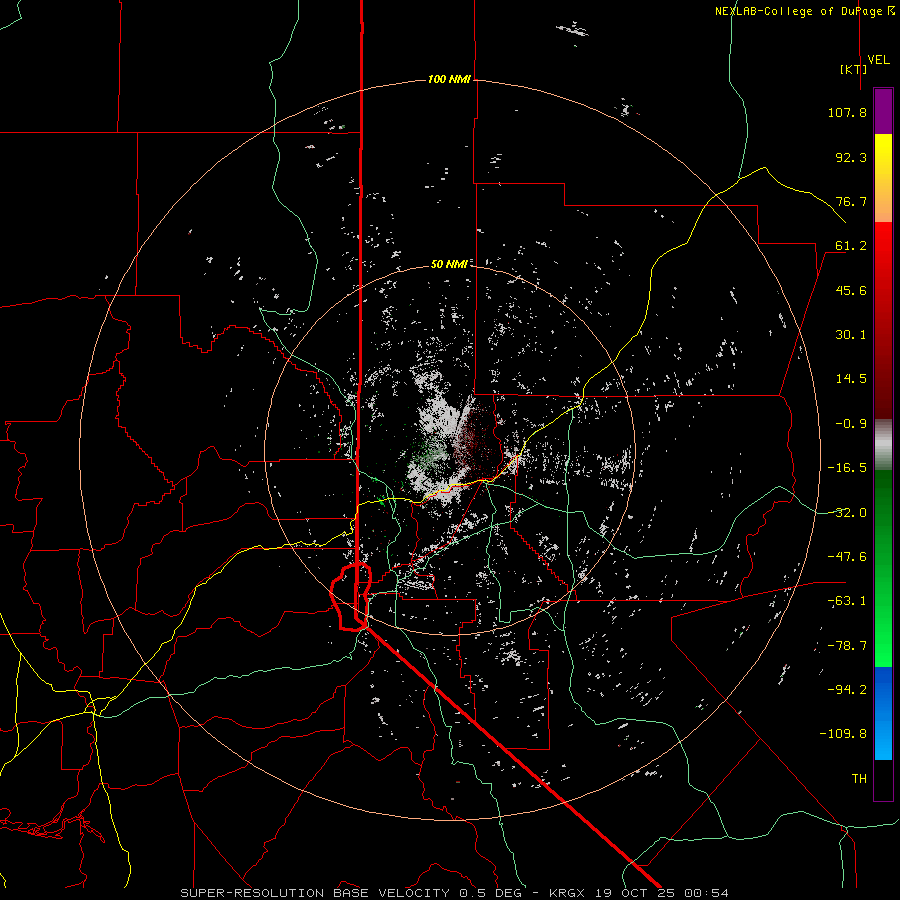Click the -0.9 legend value
900x900 pixels.
point(851,424)
